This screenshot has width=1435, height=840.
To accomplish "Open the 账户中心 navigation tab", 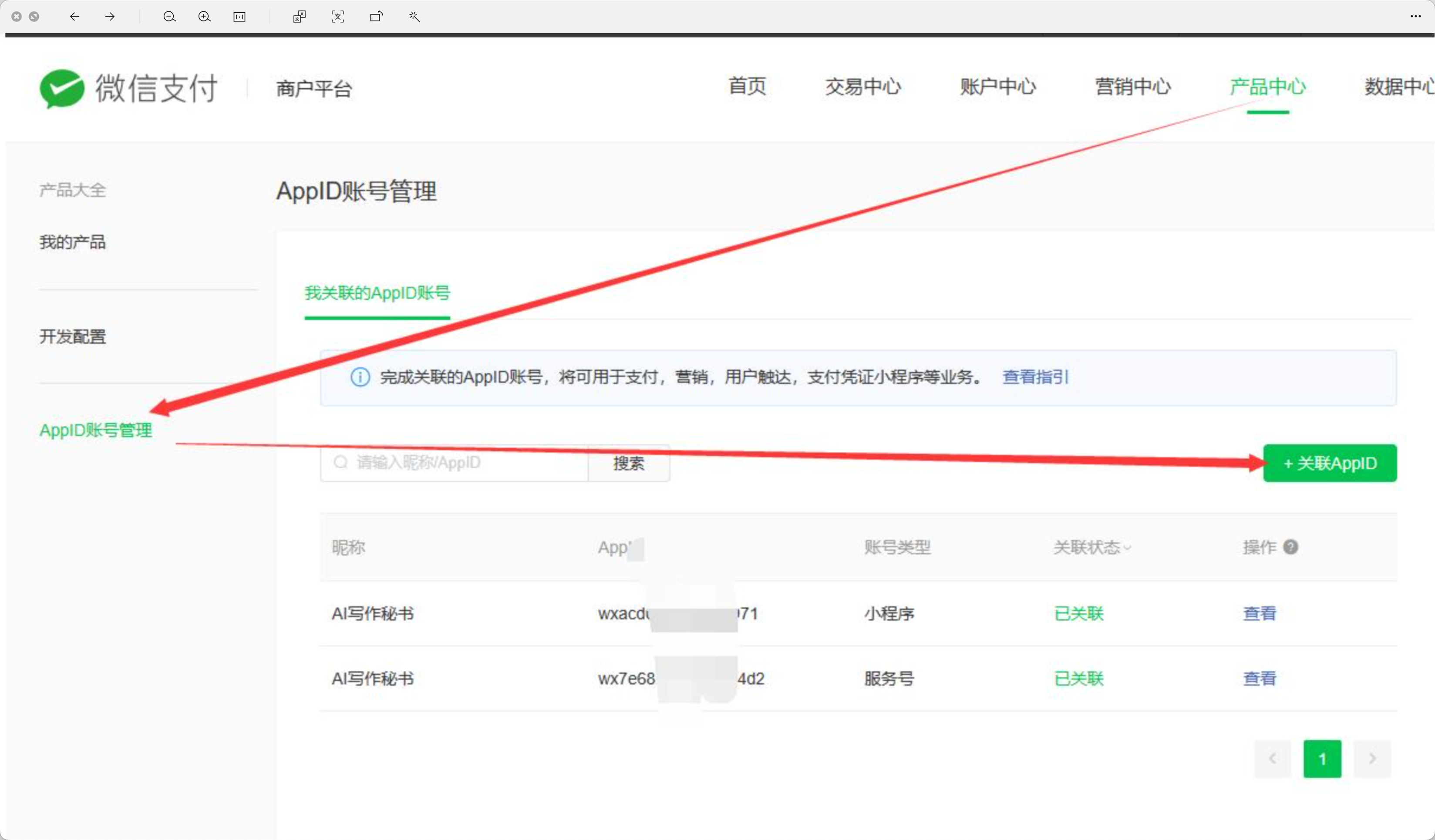I will click(x=998, y=87).
